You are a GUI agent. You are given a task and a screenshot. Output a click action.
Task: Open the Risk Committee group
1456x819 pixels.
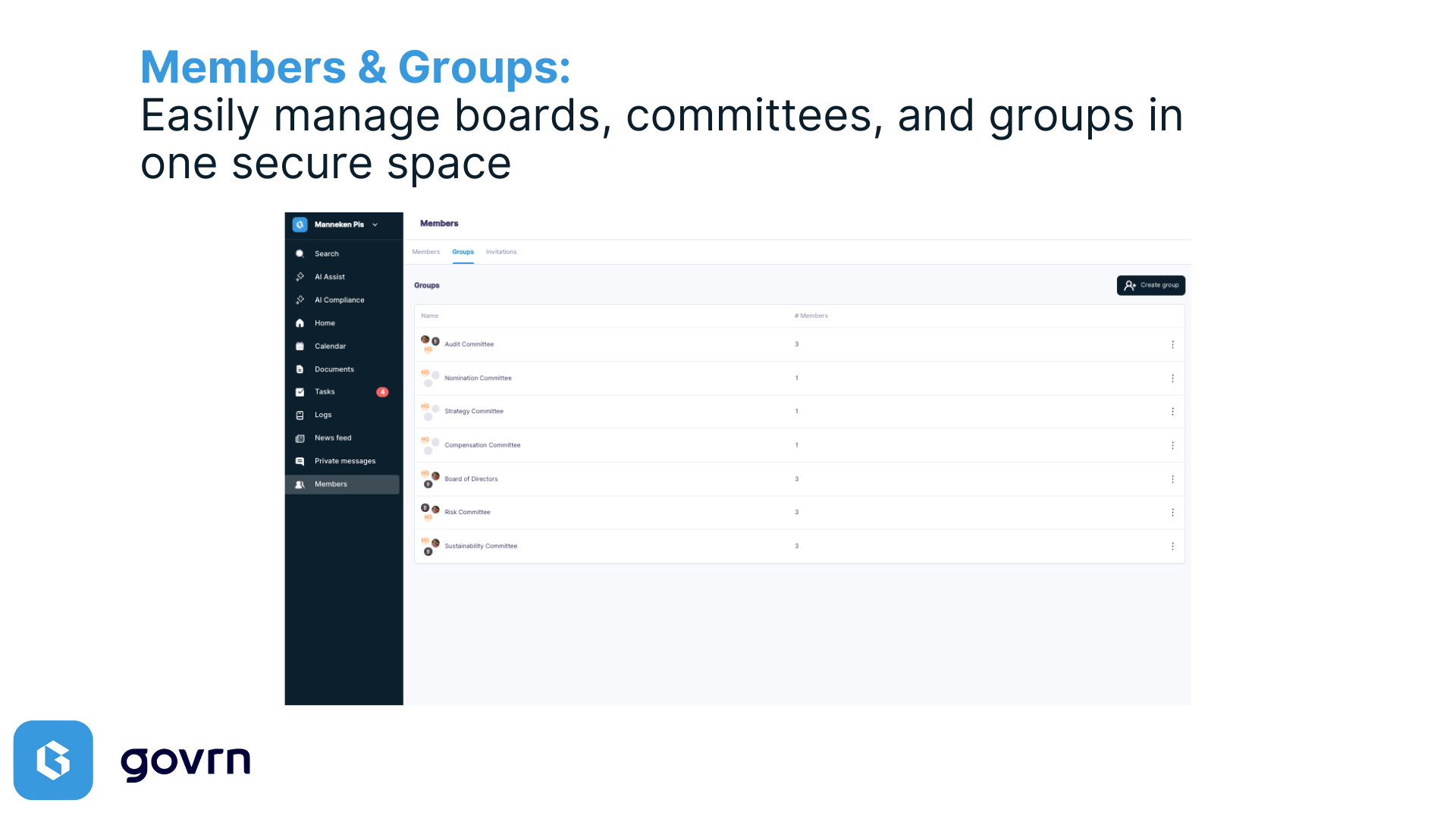(467, 513)
